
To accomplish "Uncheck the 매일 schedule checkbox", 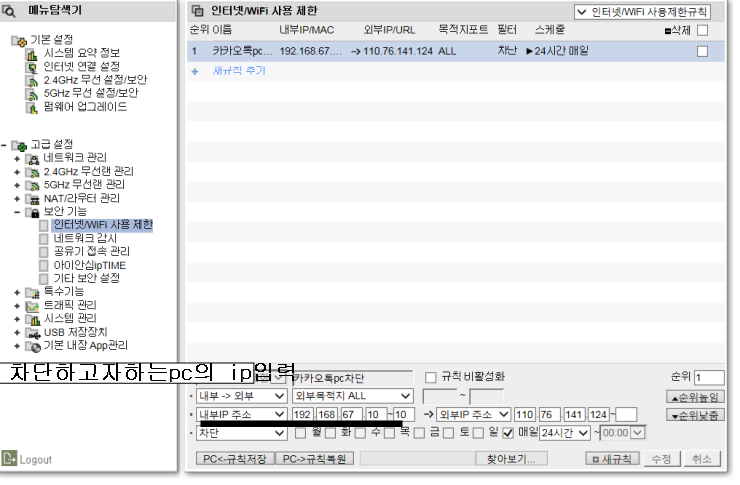I will tap(508, 433).
